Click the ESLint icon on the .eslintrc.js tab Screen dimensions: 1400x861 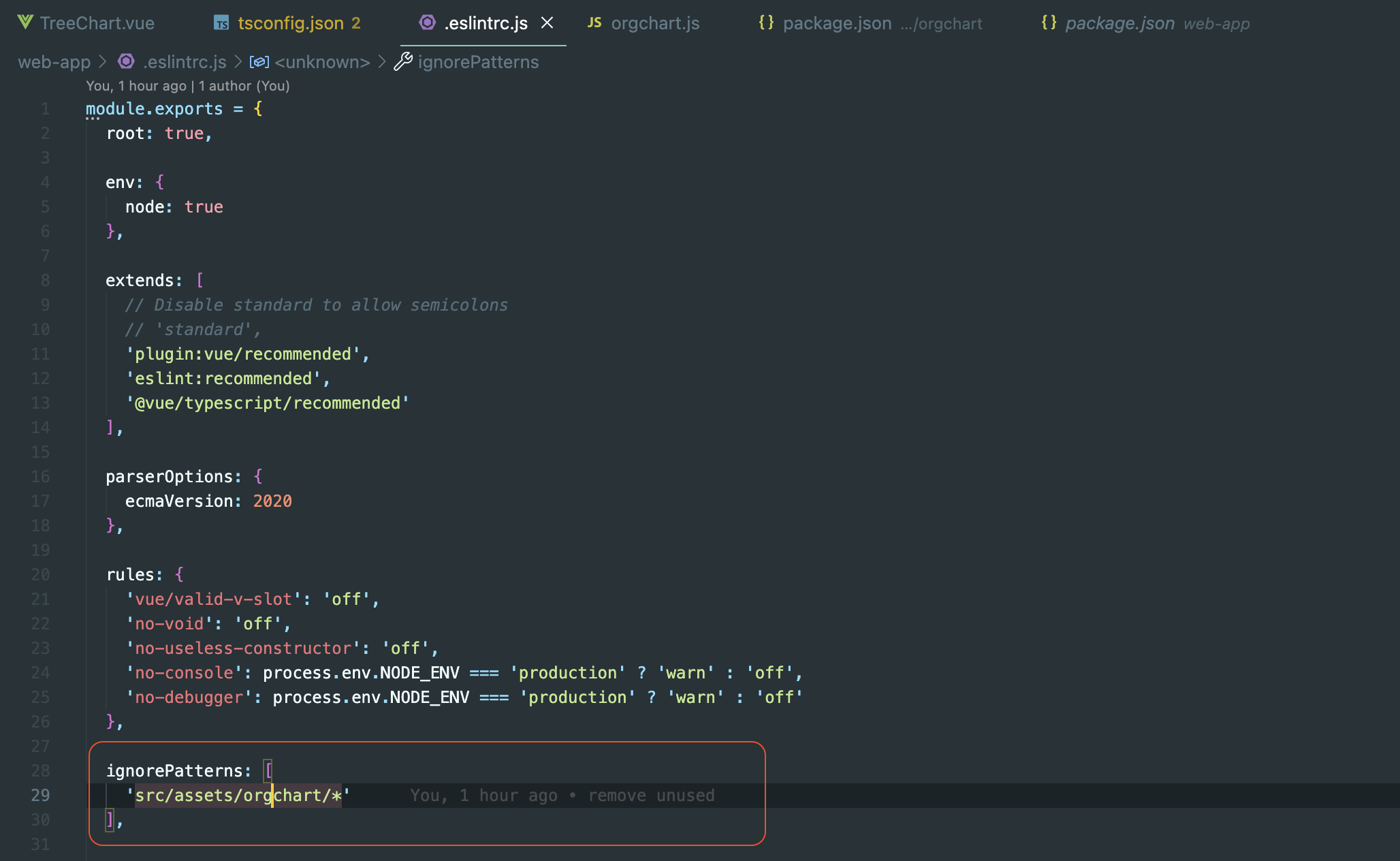(x=427, y=22)
